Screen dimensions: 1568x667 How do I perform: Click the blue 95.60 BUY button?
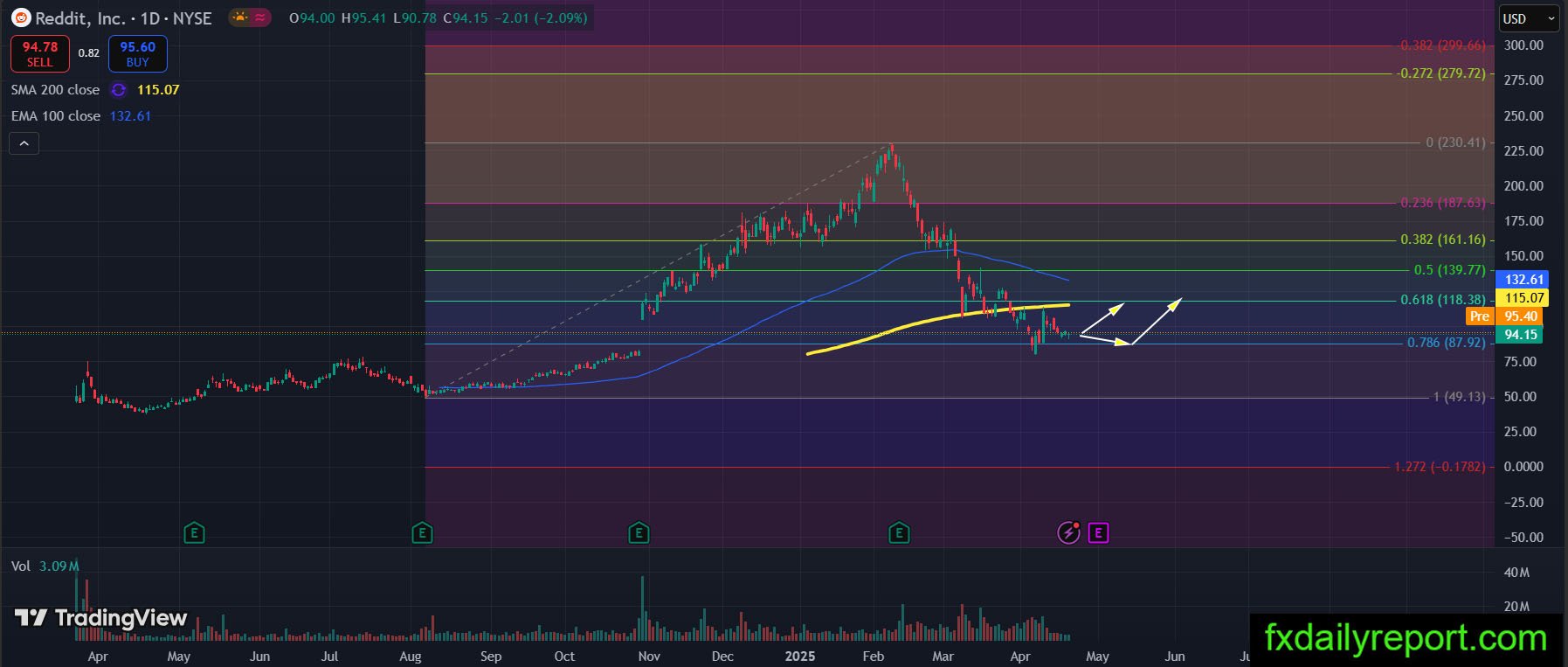pyautogui.click(x=138, y=54)
